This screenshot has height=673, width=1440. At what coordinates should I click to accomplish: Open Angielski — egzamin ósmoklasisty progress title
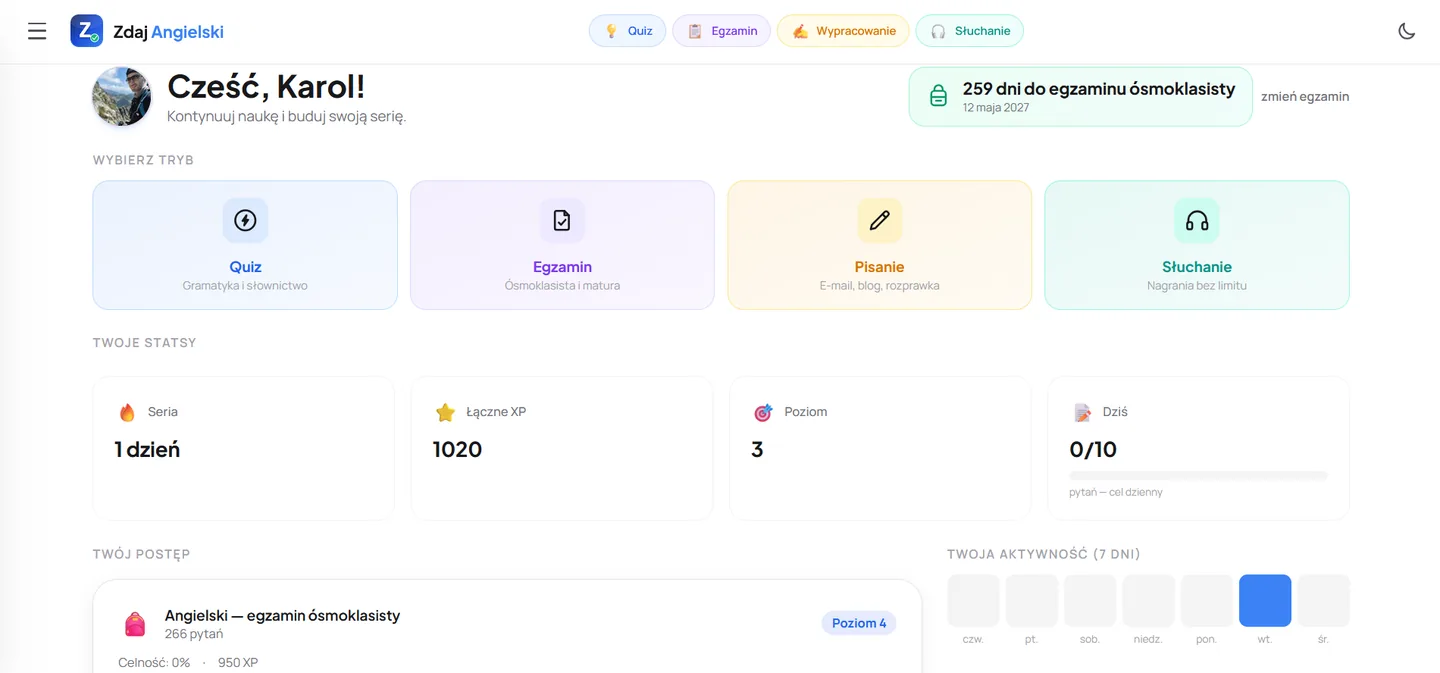(x=282, y=615)
